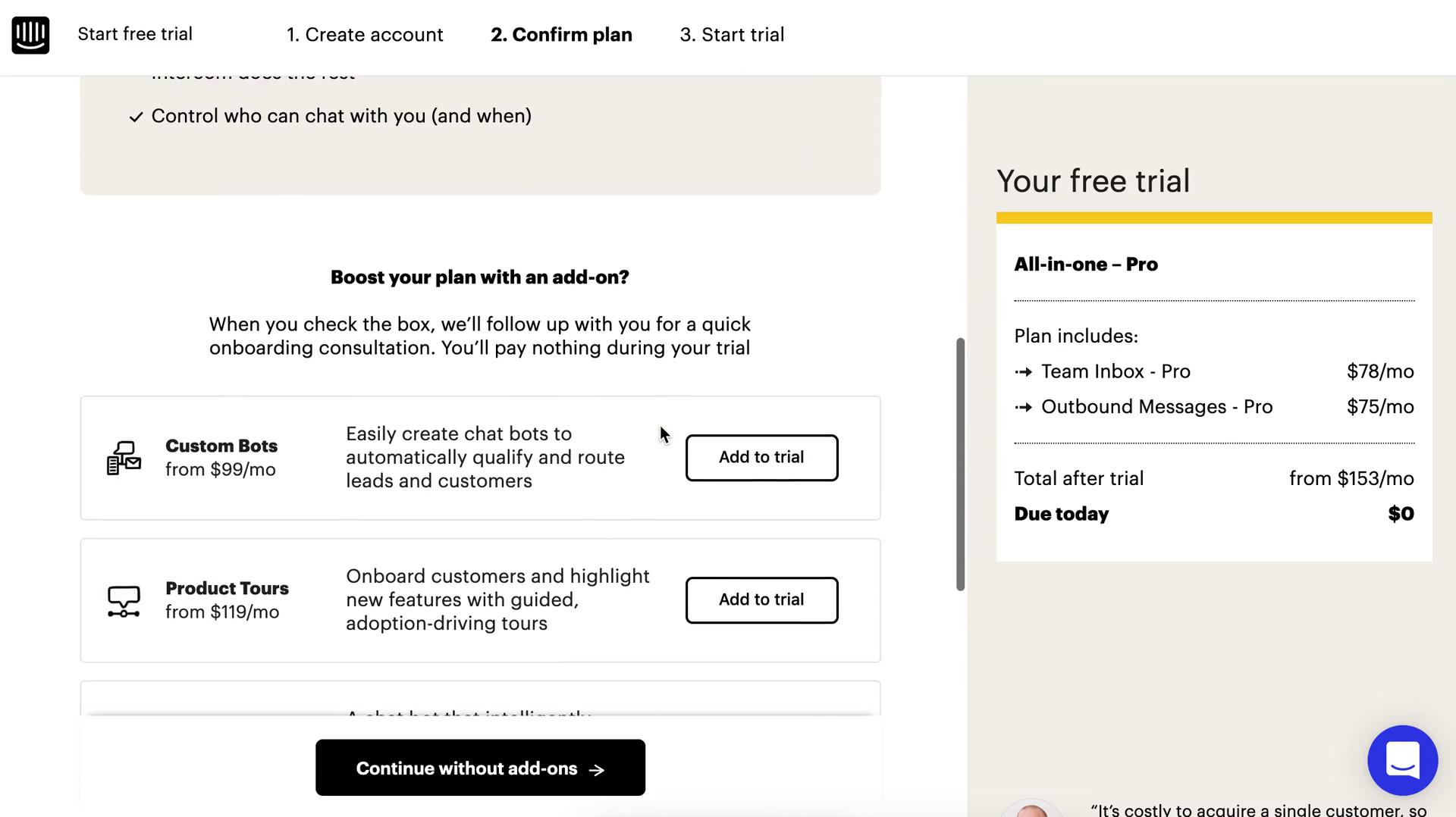Click the arrow on Continue without add-ons
This screenshot has width=1456, height=817.
coord(598,770)
